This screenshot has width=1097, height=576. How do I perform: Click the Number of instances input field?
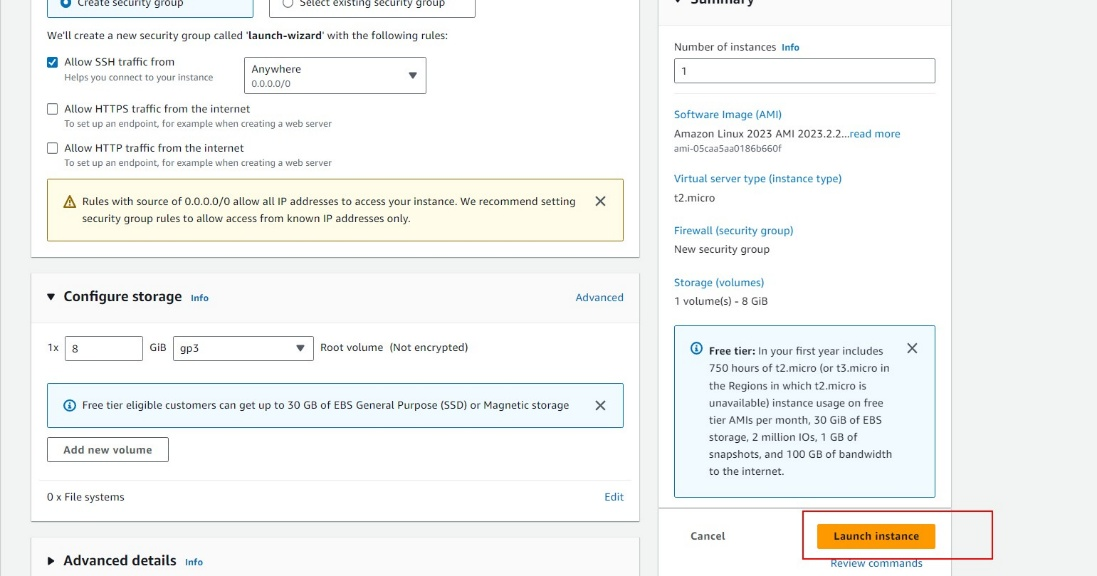pos(804,71)
